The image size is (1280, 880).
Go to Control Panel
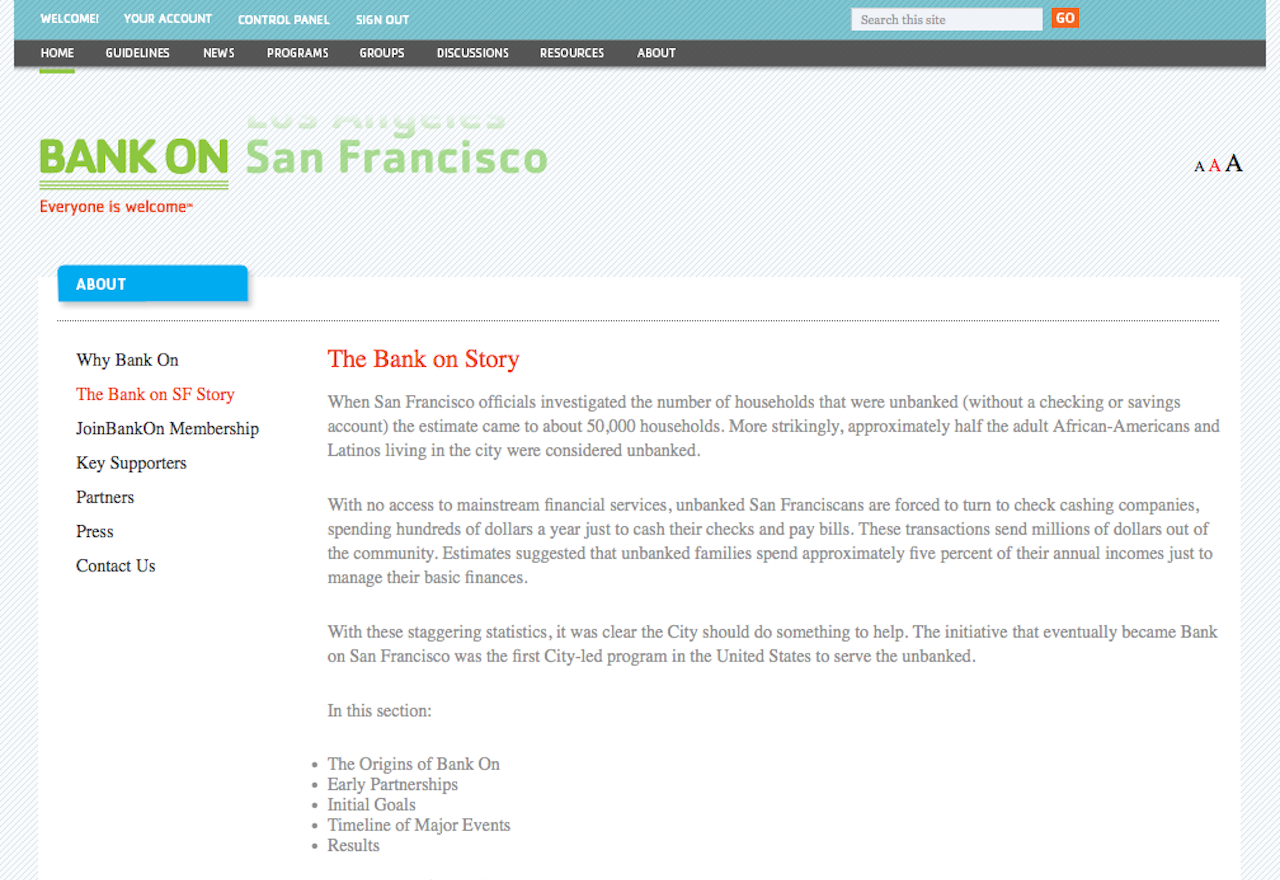pos(284,19)
